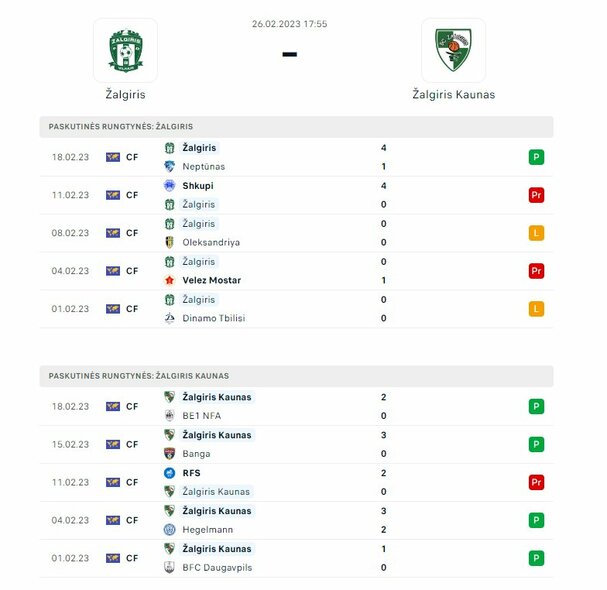Viewport: 607px width, 590px height.
Task: Click the Žalgiris club logo in header
Action: (125, 50)
